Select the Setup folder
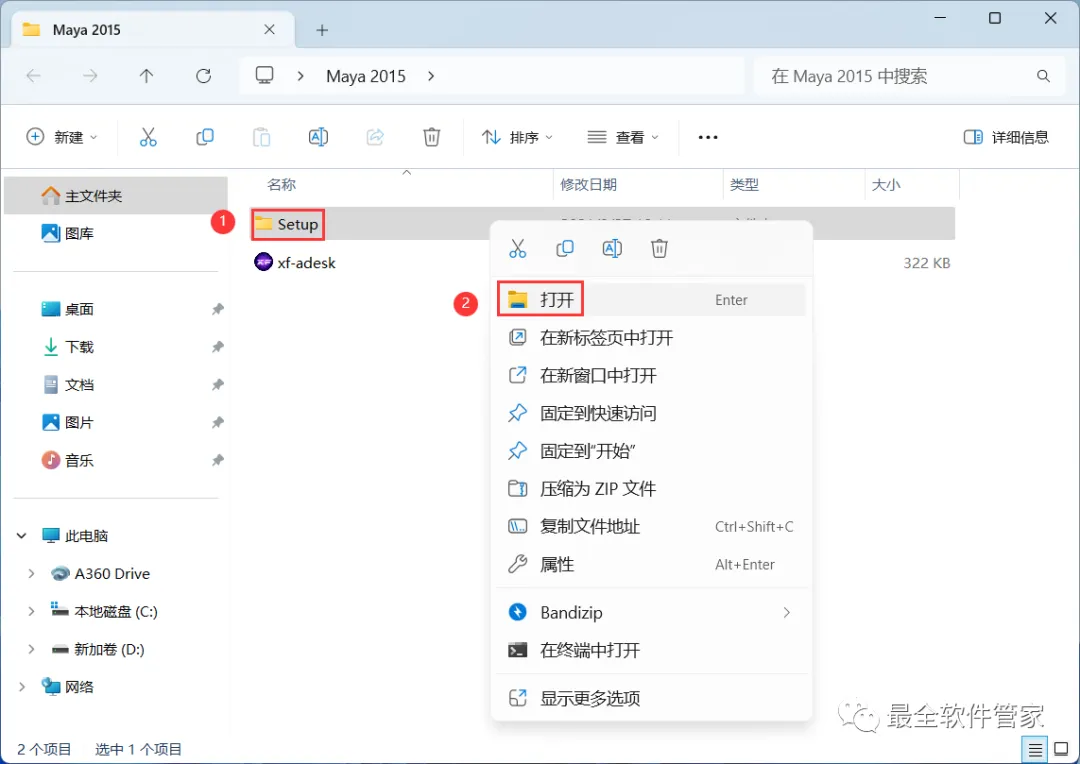1080x764 pixels. pos(287,224)
